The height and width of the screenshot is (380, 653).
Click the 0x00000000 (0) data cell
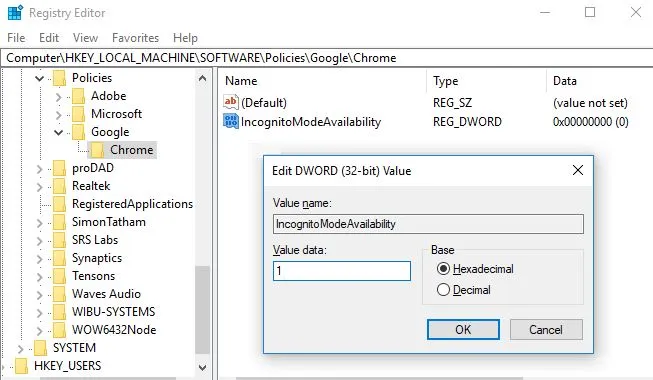tap(591, 122)
